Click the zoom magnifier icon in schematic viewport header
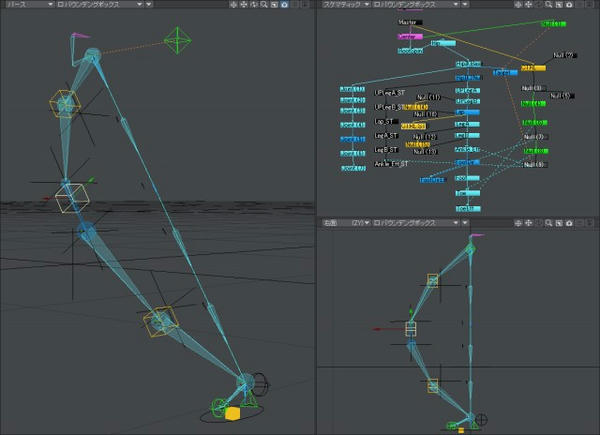The height and width of the screenshot is (435, 600). pos(549,5)
